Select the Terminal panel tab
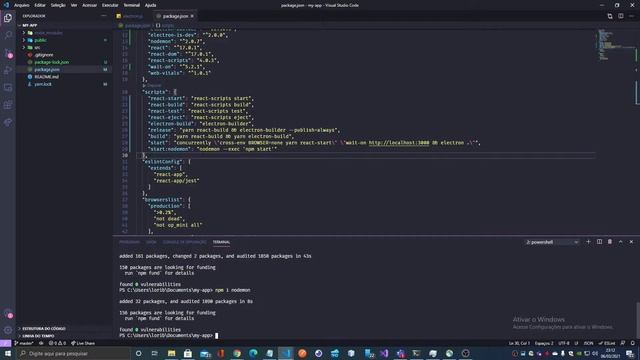 (x=221, y=242)
